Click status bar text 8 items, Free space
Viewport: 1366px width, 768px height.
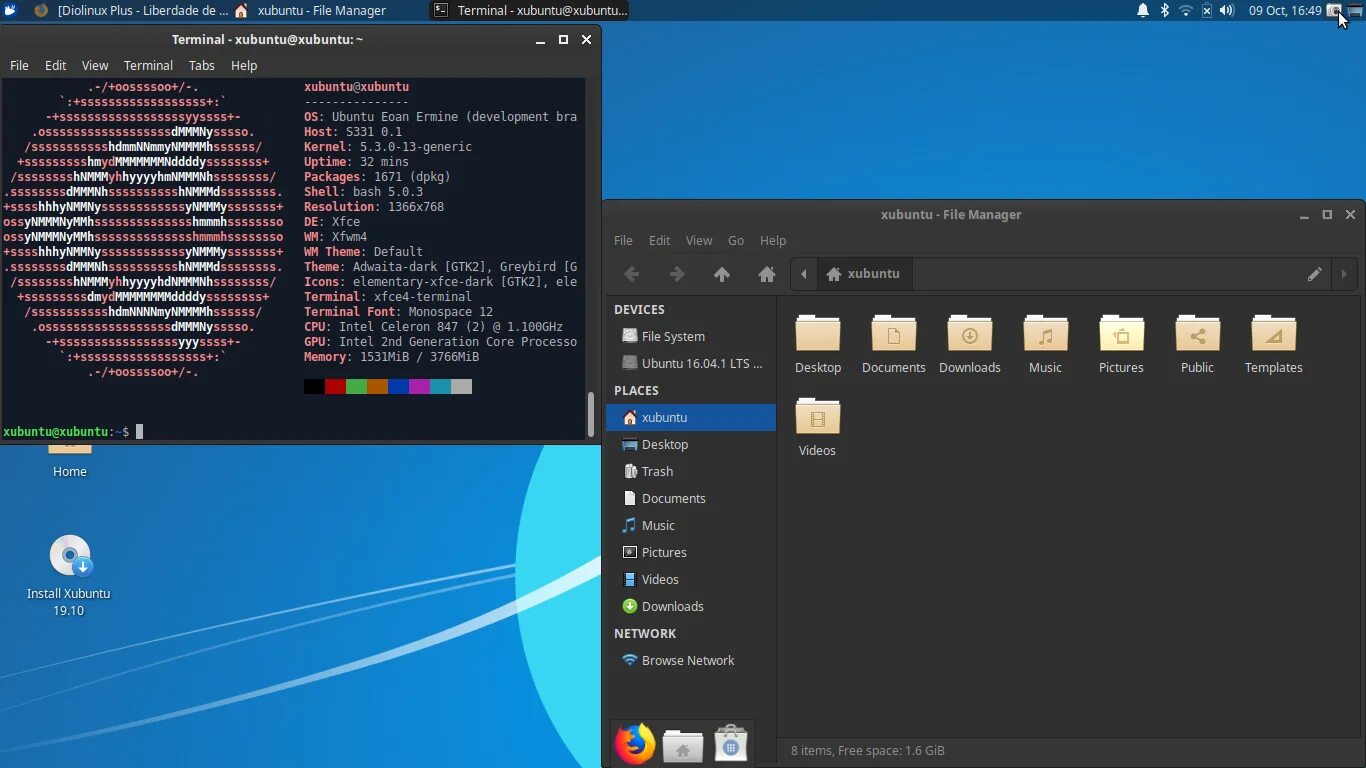coord(868,750)
